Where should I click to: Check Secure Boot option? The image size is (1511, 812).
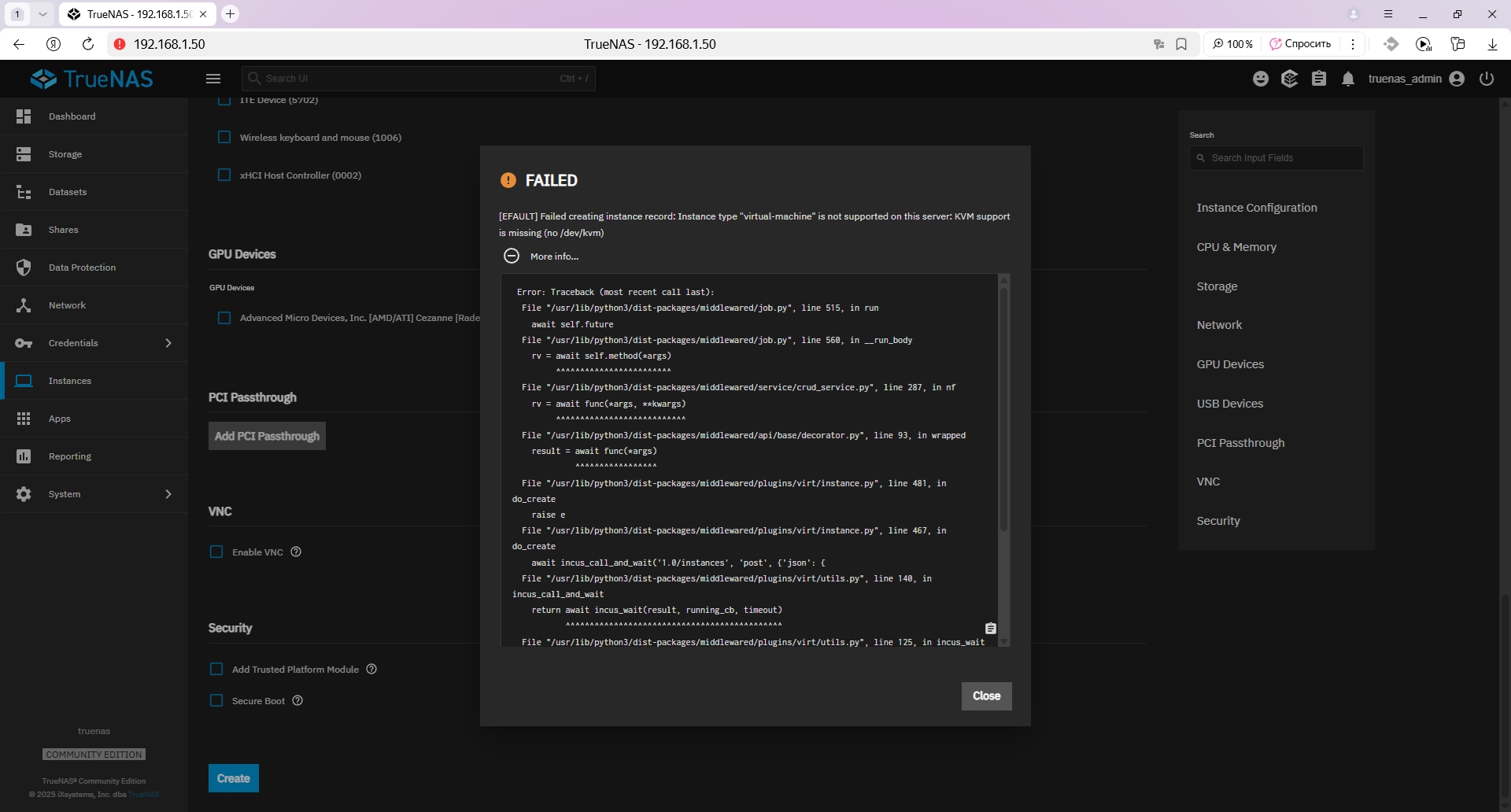(x=216, y=700)
